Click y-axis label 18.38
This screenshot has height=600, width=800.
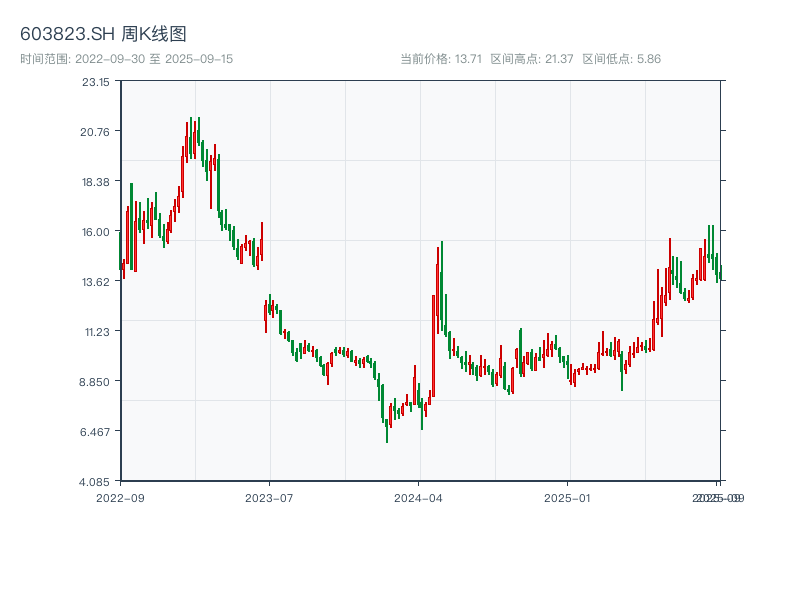(96, 182)
